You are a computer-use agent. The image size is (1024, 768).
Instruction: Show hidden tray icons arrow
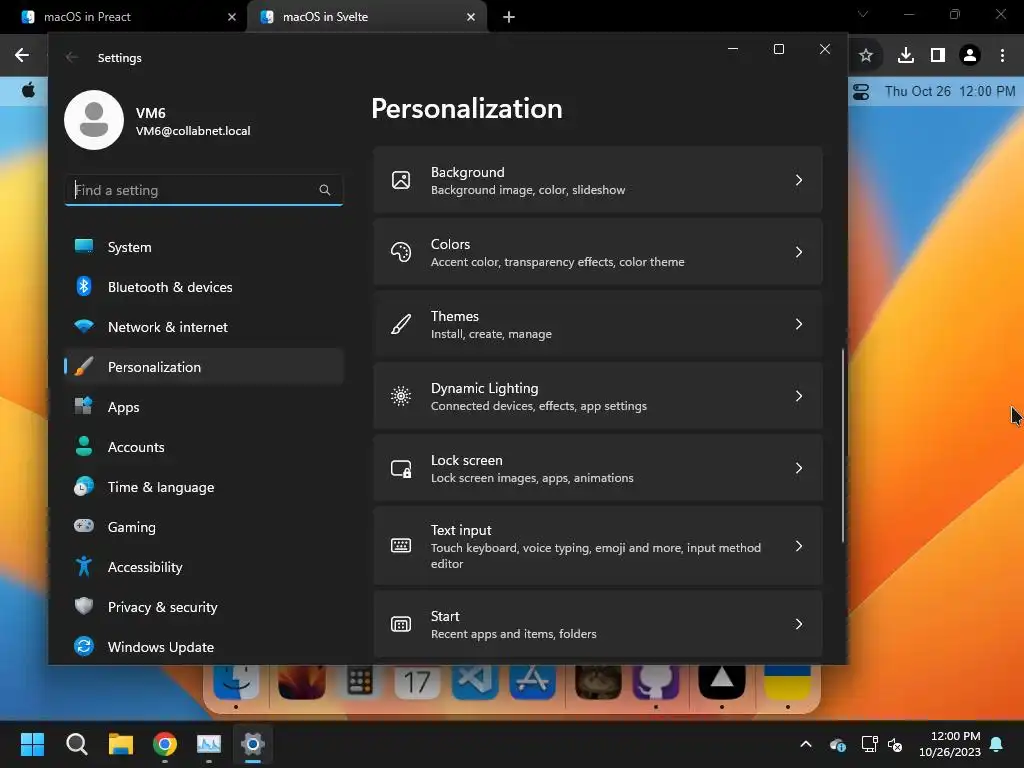click(806, 744)
